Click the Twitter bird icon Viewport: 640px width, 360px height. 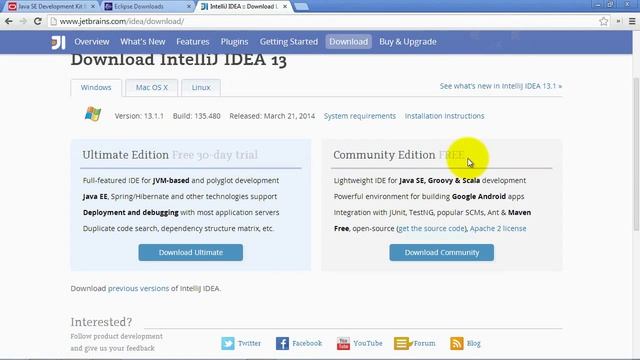coord(228,343)
